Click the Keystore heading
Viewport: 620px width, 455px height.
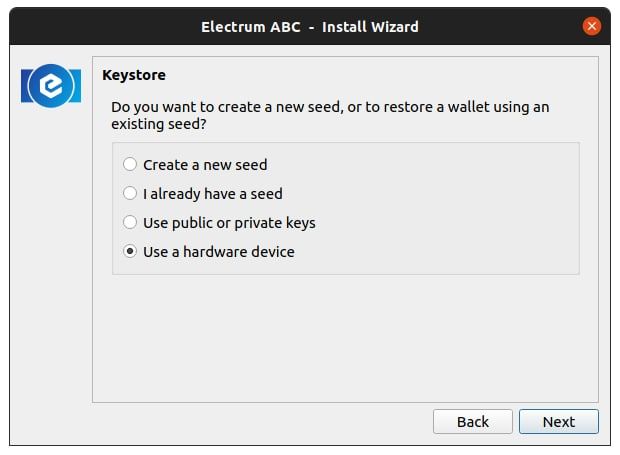click(134, 74)
